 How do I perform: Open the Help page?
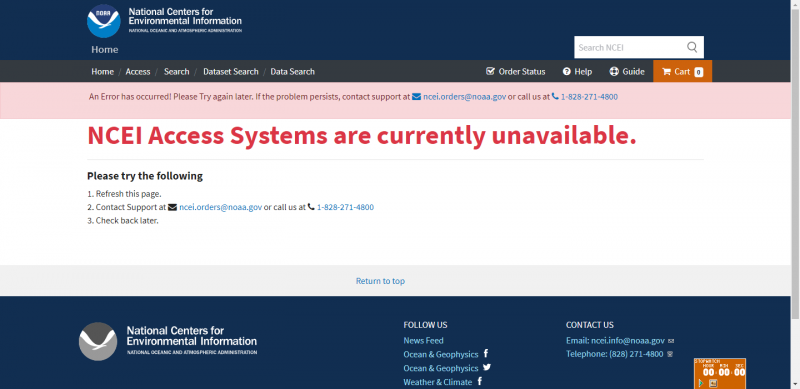pos(577,71)
